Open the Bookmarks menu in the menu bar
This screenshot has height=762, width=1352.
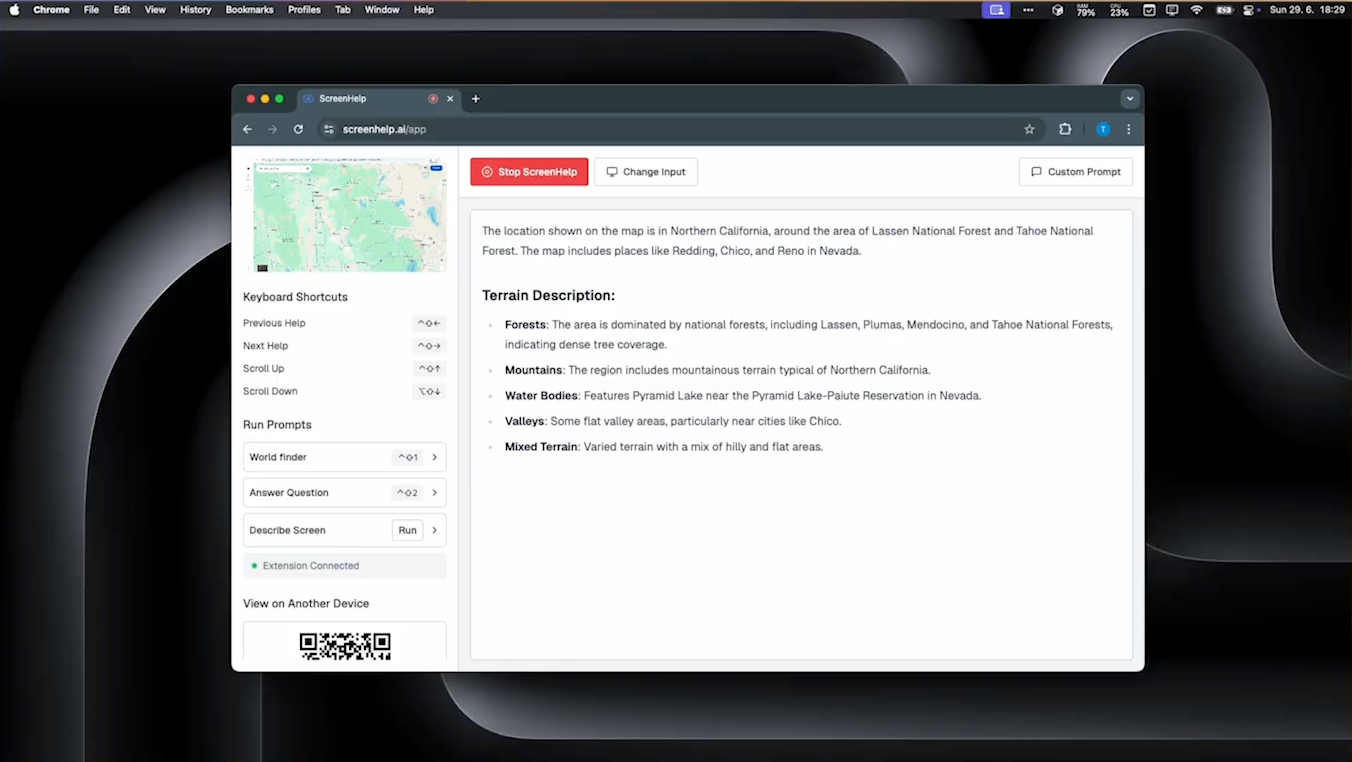pos(249,9)
